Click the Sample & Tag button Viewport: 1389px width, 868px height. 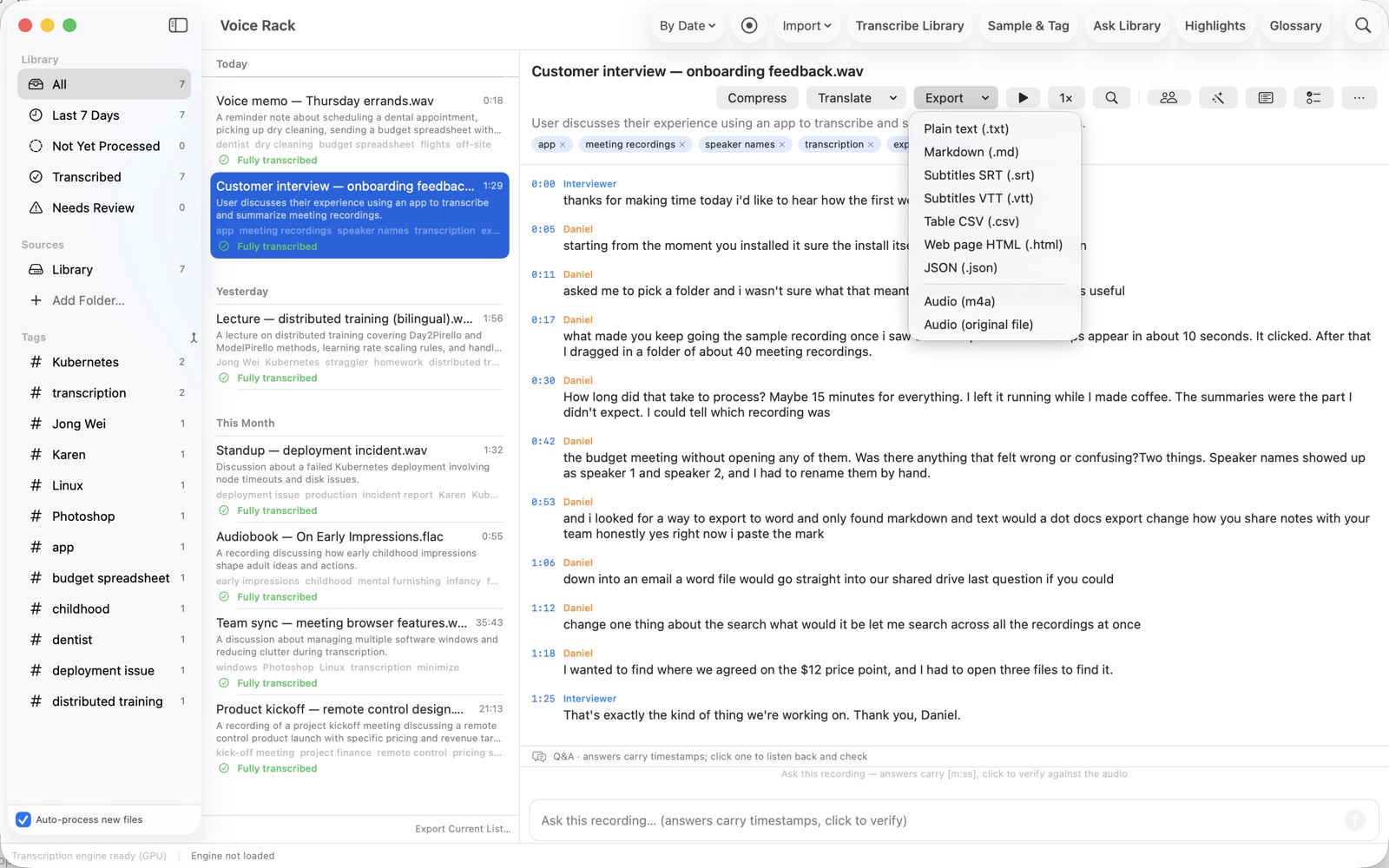tap(1028, 26)
